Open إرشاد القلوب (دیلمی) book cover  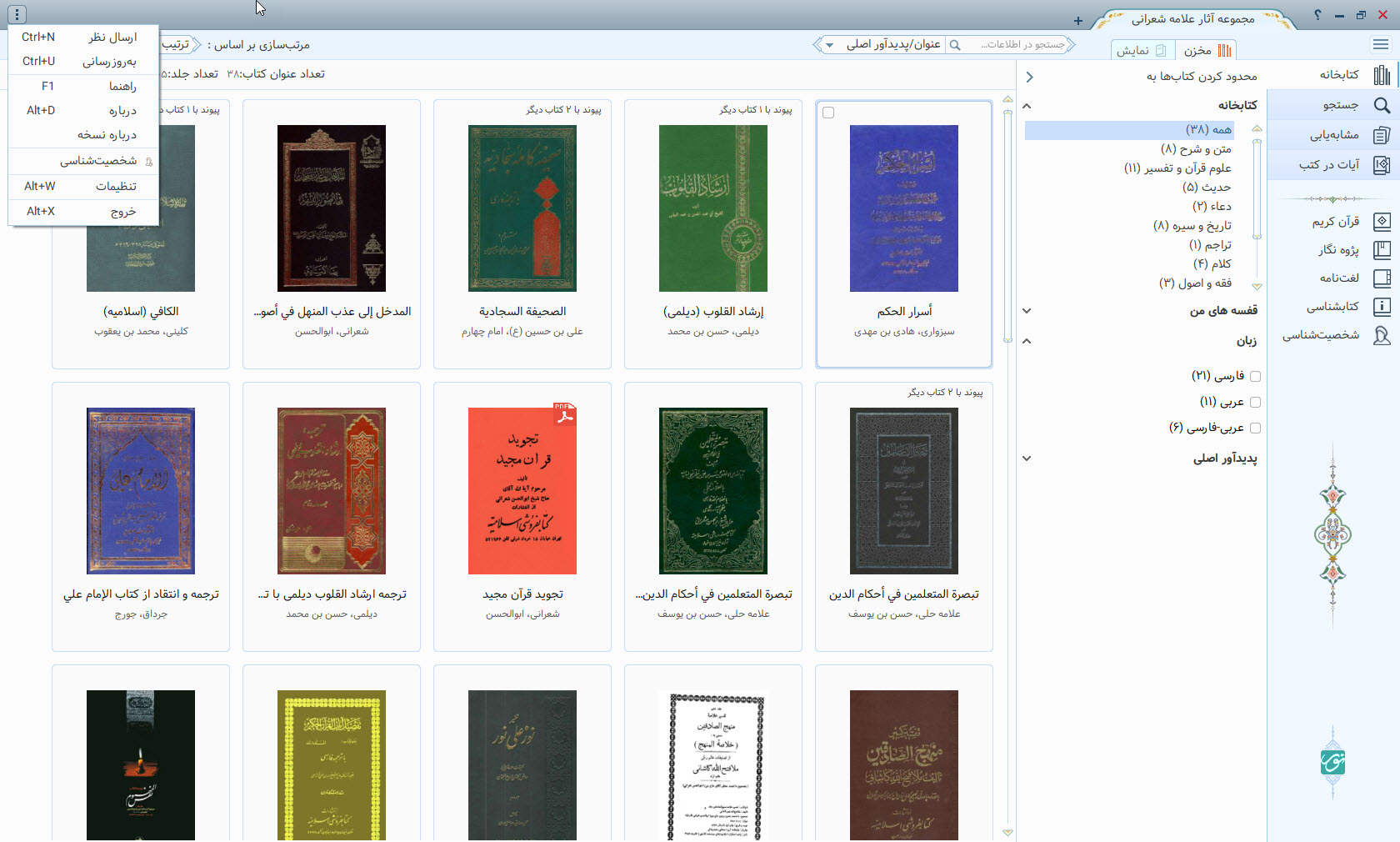tap(713, 208)
